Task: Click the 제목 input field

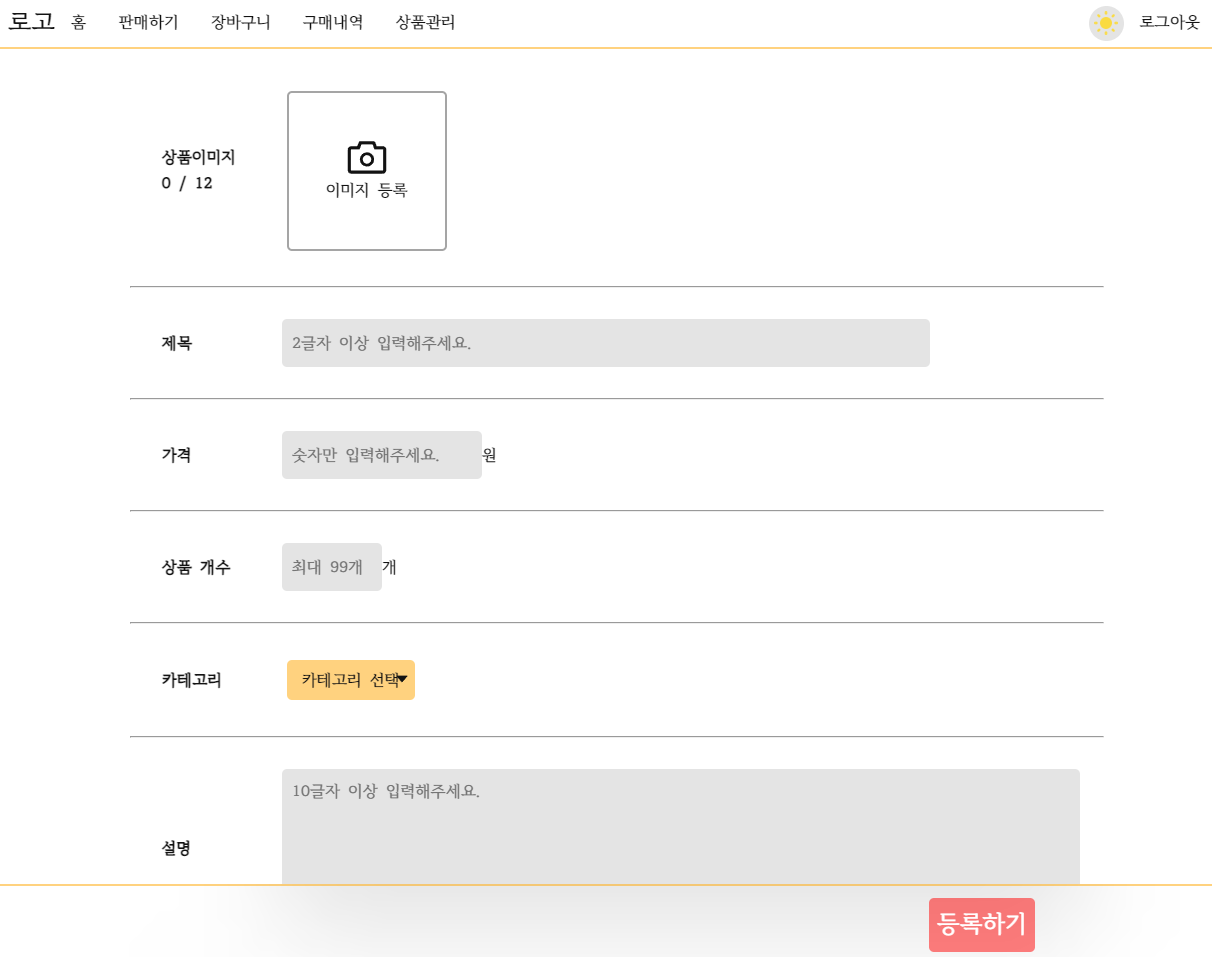Action: [605, 342]
